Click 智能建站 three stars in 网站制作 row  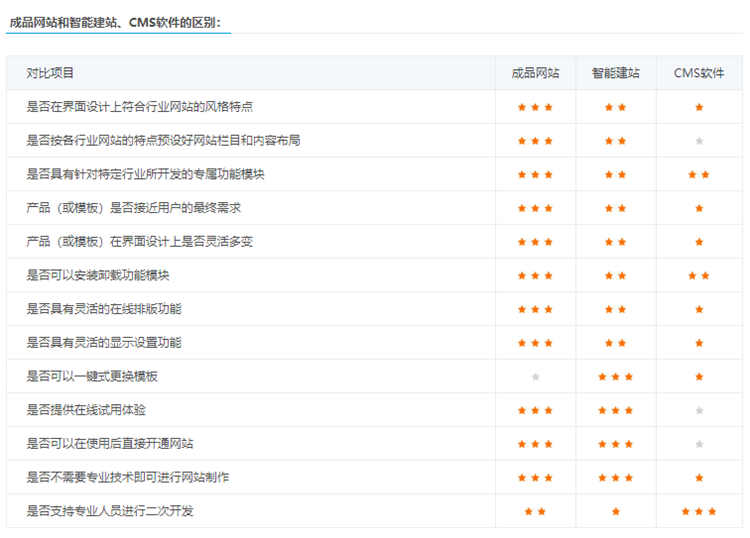point(615,478)
